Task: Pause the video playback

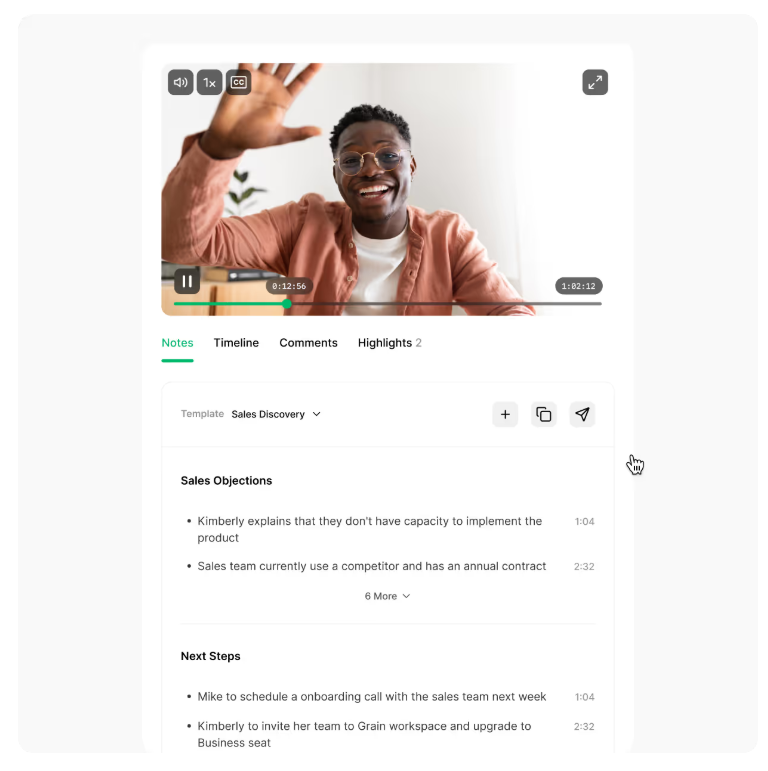Action: (x=187, y=281)
